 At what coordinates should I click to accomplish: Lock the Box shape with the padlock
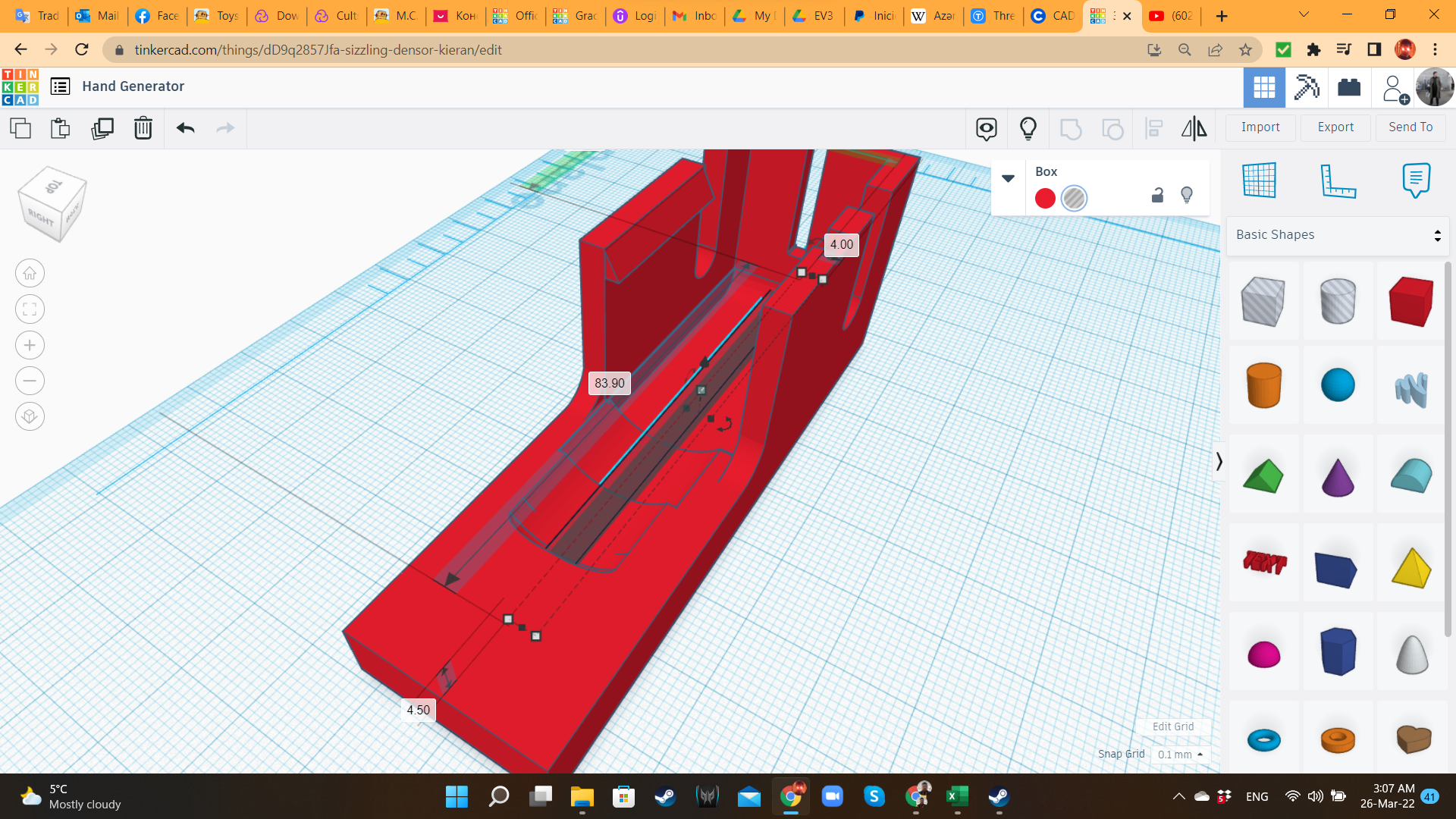click(x=1157, y=196)
